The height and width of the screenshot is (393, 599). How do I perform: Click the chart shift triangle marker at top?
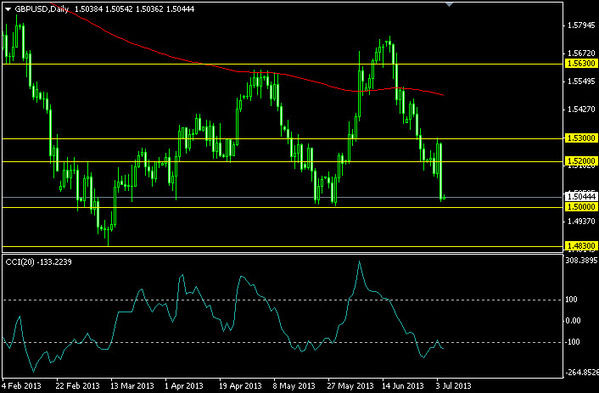pos(449,5)
